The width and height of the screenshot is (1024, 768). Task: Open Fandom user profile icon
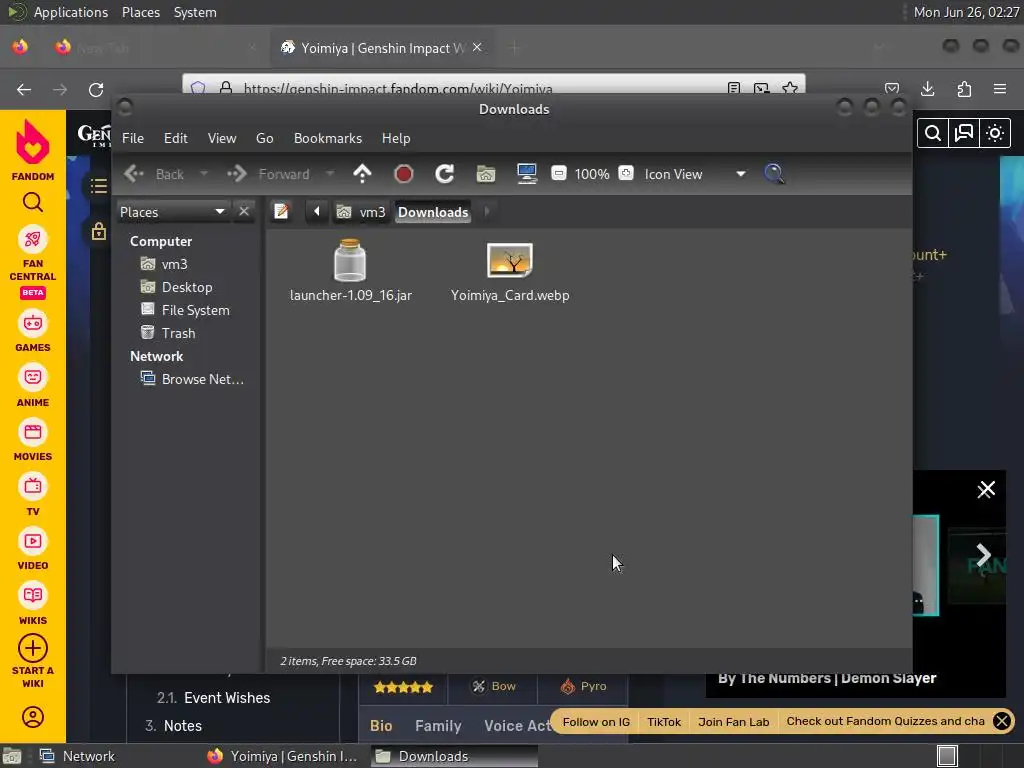[x=33, y=717]
